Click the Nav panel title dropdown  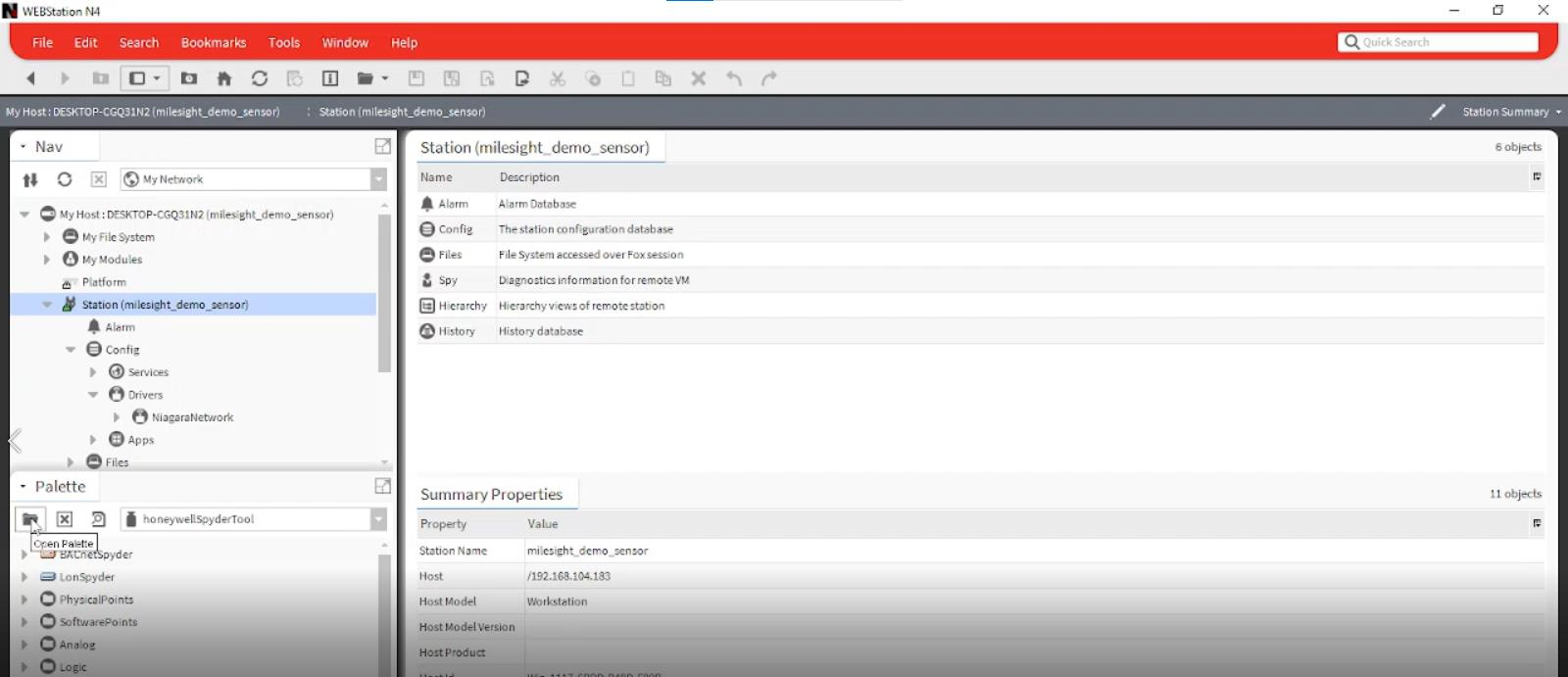tap(41, 146)
